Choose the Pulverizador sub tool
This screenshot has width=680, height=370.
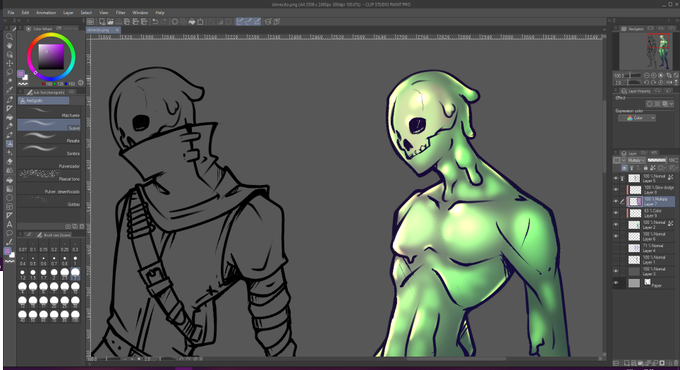pyautogui.click(x=49, y=163)
